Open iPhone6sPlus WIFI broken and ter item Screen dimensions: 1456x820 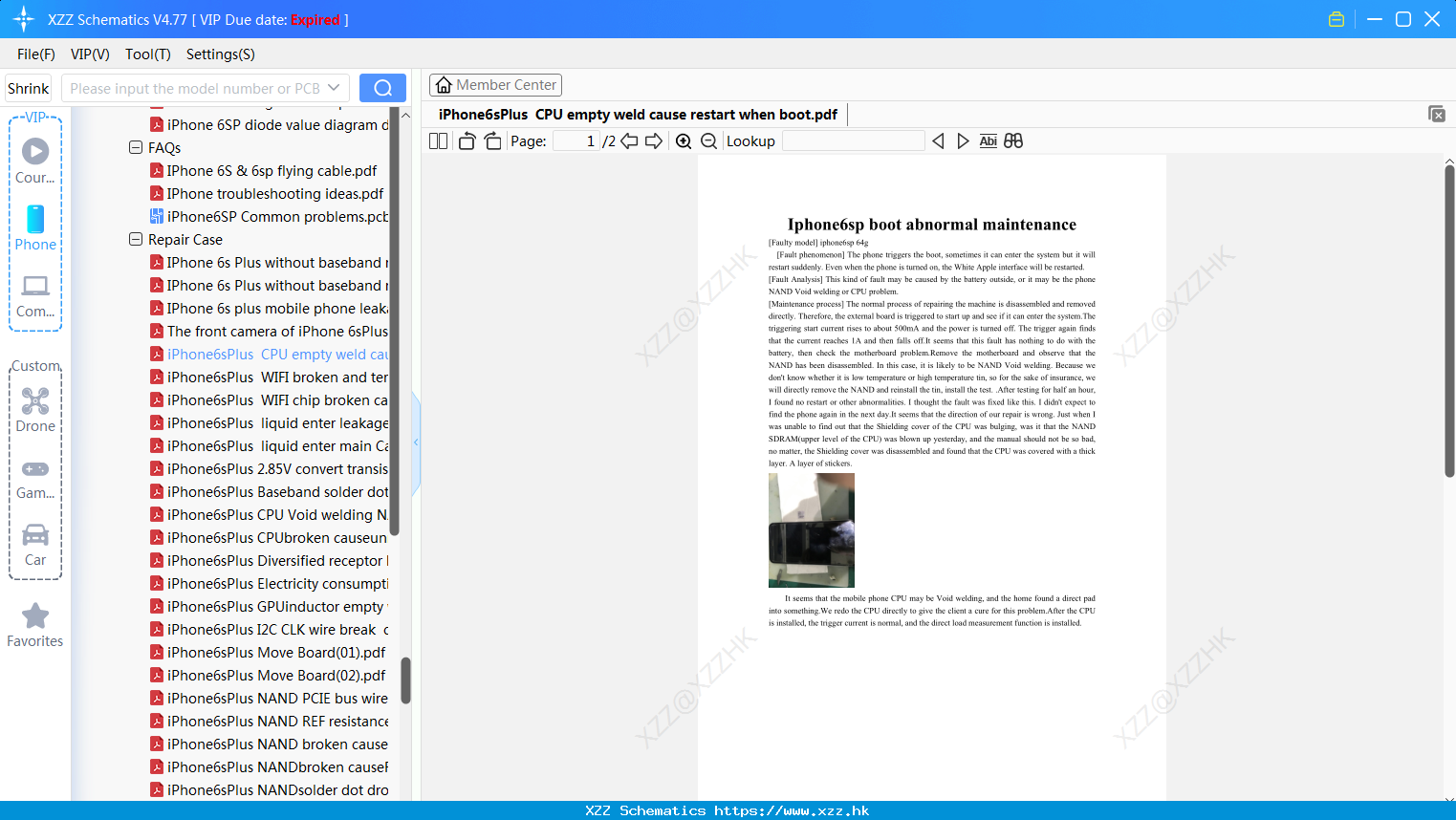click(x=270, y=378)
